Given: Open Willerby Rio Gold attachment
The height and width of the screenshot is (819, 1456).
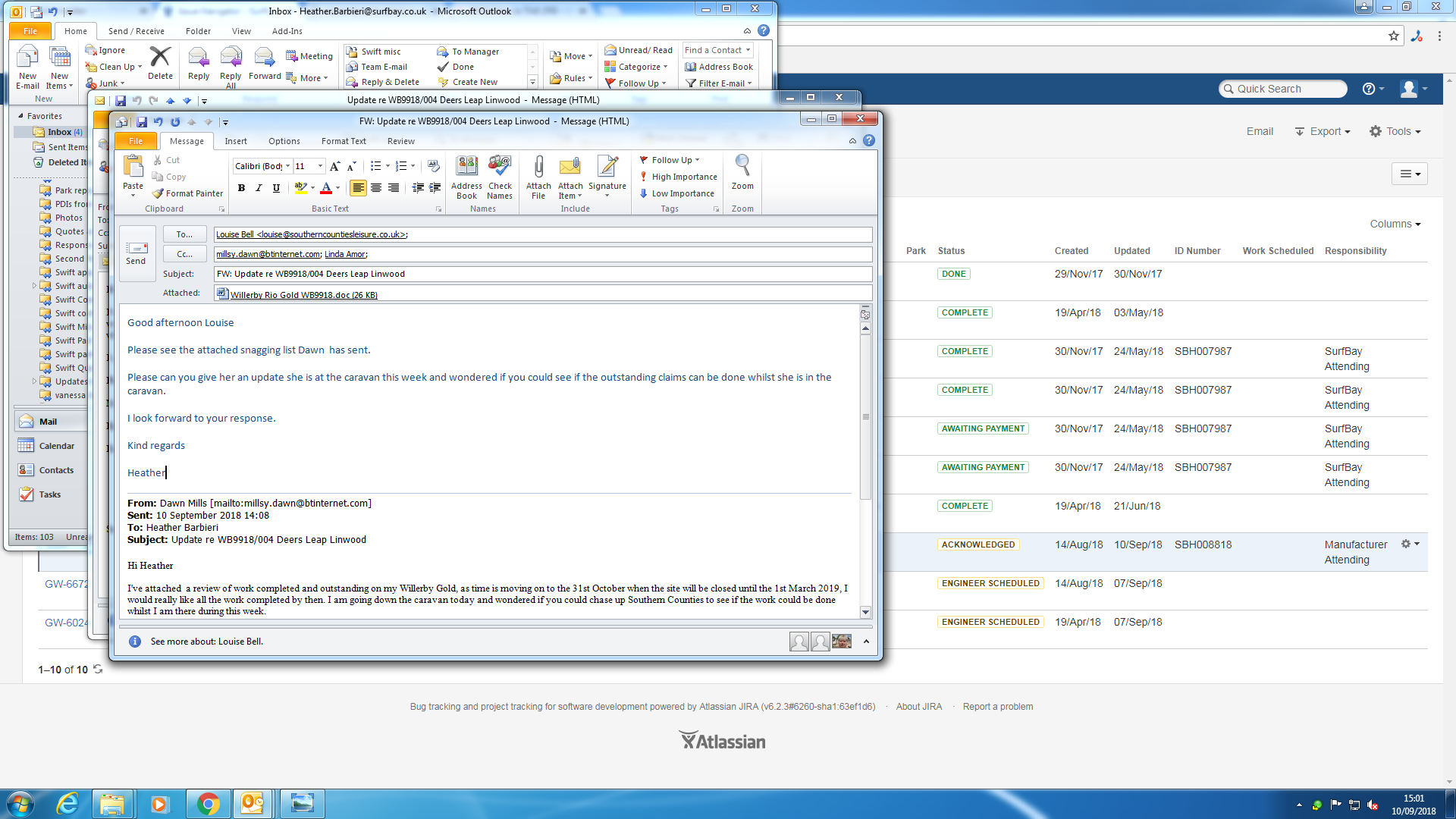Looking at the screenshot, I should [x=303, y=294].
